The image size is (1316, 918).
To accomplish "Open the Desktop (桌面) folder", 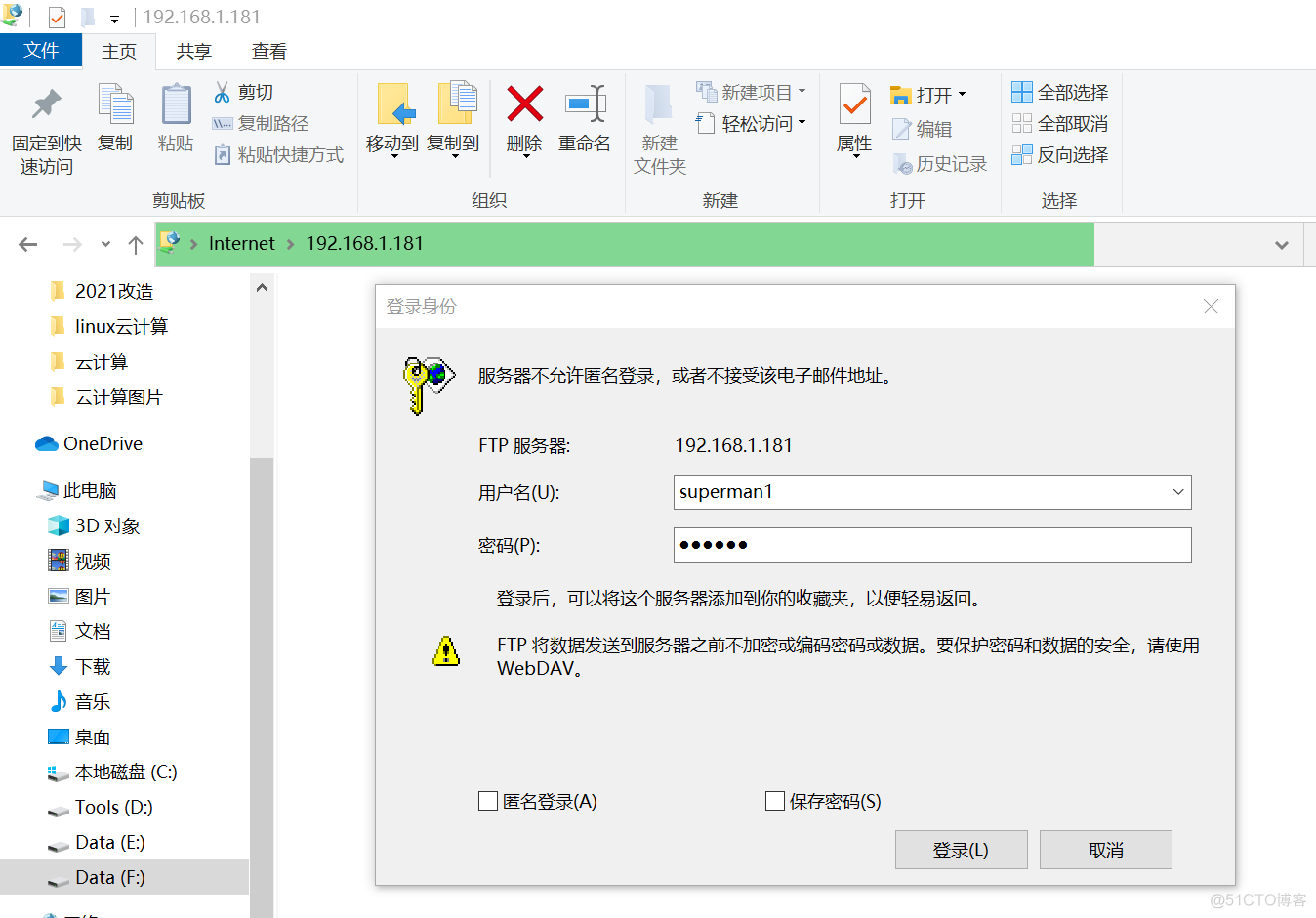I will coord(80,736).
